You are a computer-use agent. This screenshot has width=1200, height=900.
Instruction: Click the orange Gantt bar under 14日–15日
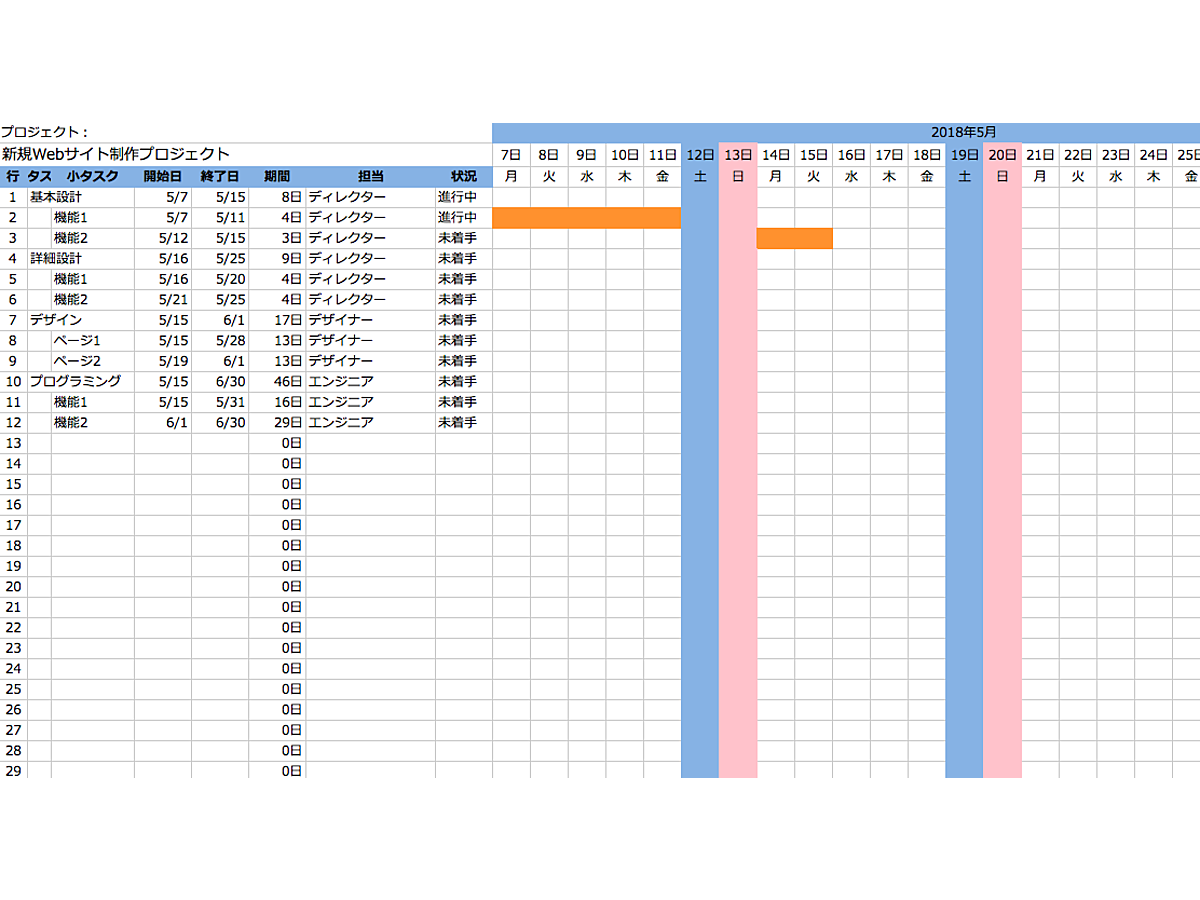pos(794,238)
